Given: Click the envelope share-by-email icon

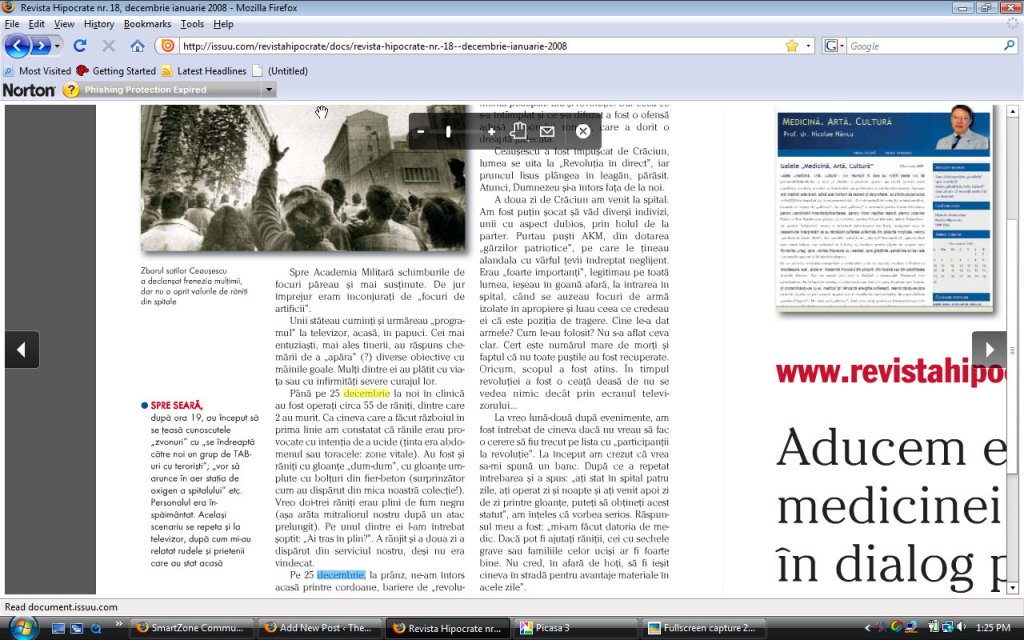Looking at the screenshot, I should [547, 131].
